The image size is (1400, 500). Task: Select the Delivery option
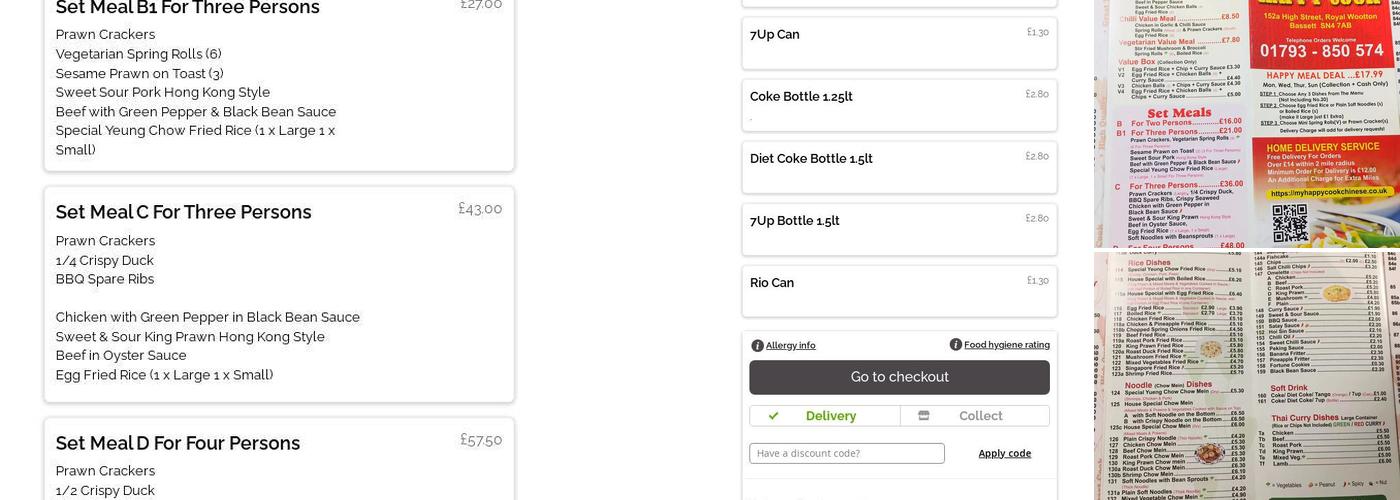click(825, 416)
